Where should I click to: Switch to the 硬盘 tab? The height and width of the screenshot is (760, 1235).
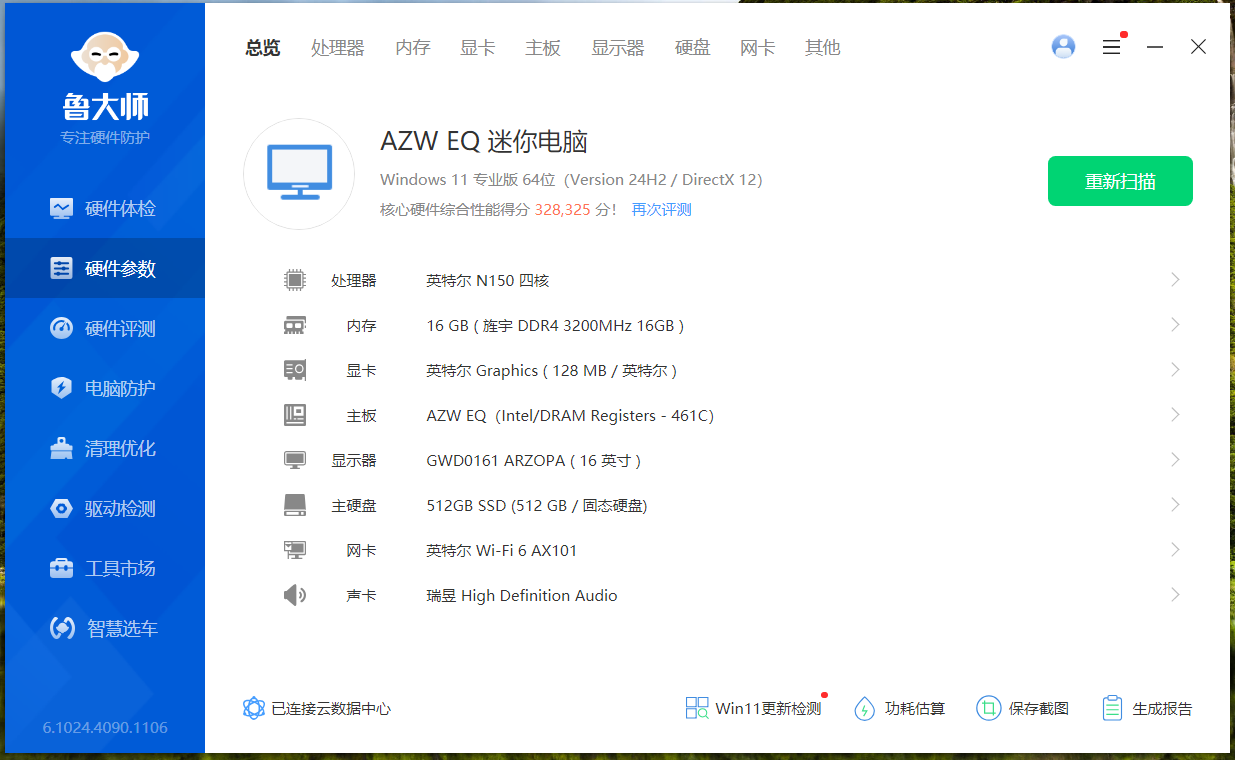pos(693,48)
